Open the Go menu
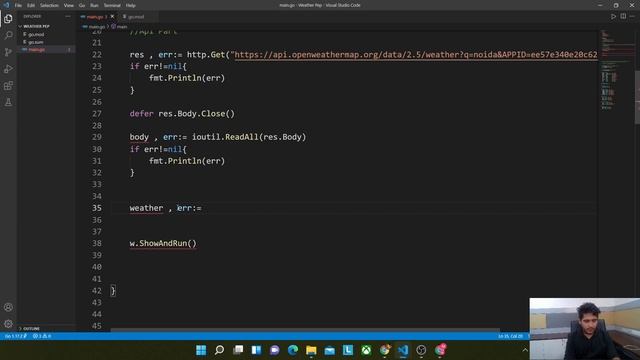Image resolution: width=640 pixels, height=360 pixels. coord(82,5)
